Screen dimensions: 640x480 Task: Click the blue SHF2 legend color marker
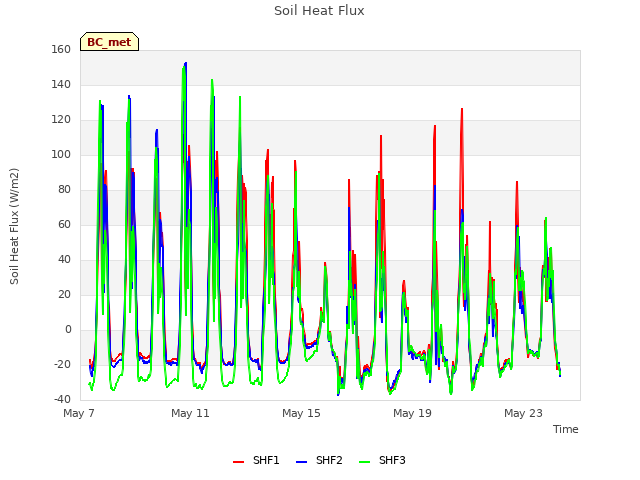[301, 462]
